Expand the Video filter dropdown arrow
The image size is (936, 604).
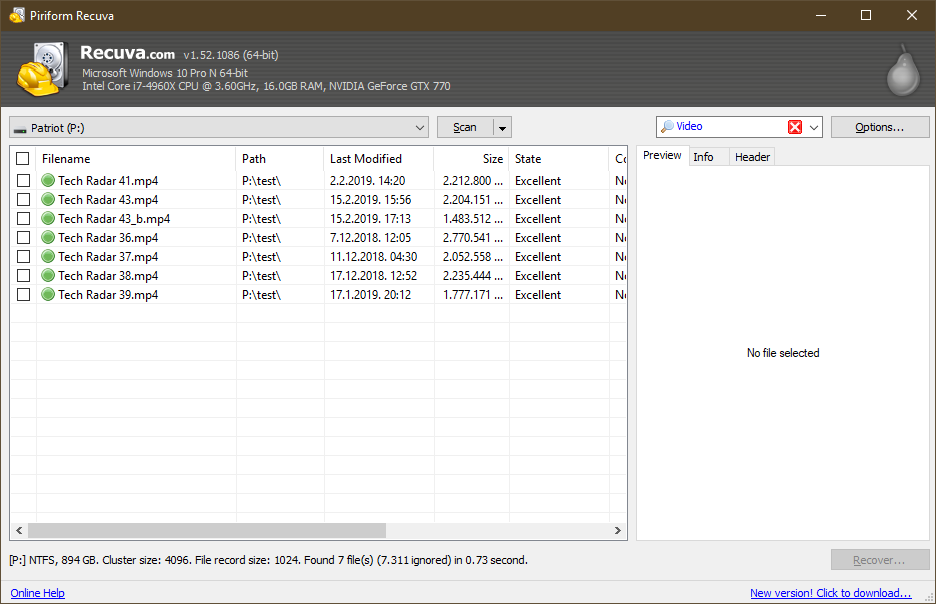pos(813,127)
